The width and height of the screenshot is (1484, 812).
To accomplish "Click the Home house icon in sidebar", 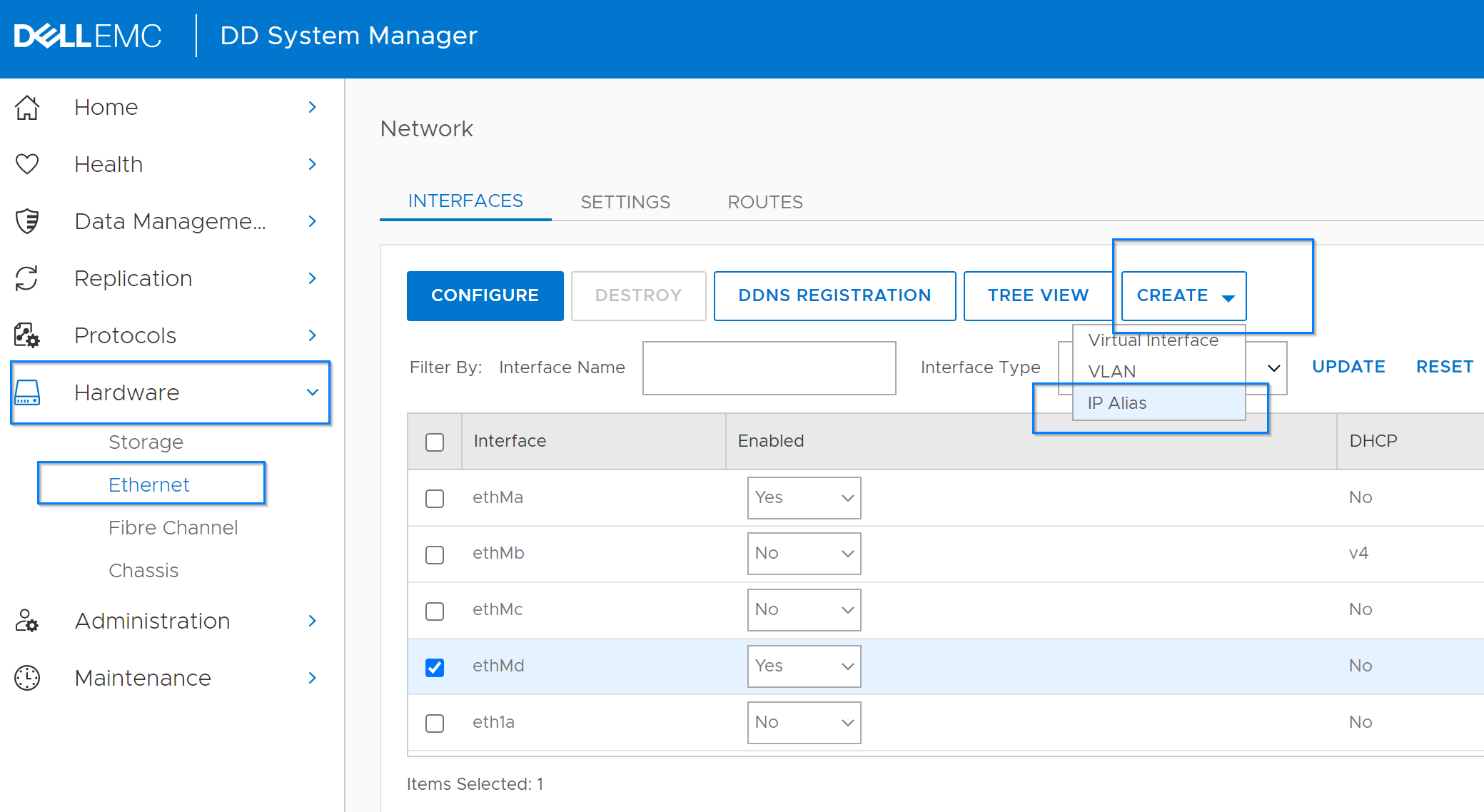I will click(x=27, y=108).
